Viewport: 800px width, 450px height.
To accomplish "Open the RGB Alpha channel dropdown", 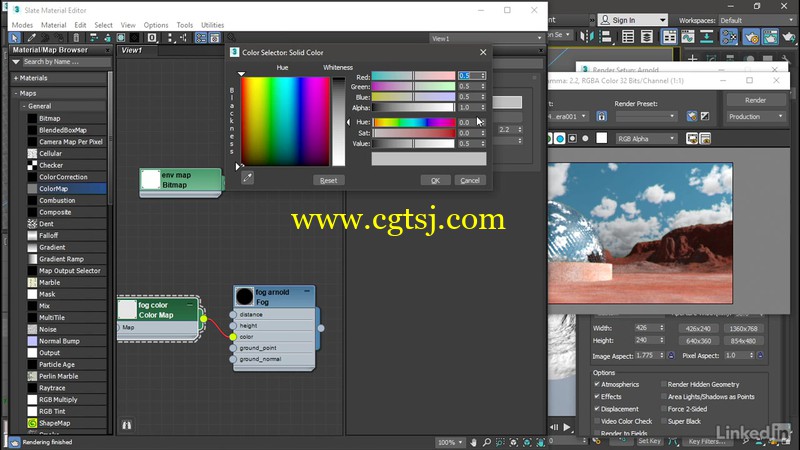I will click(645, 138).
